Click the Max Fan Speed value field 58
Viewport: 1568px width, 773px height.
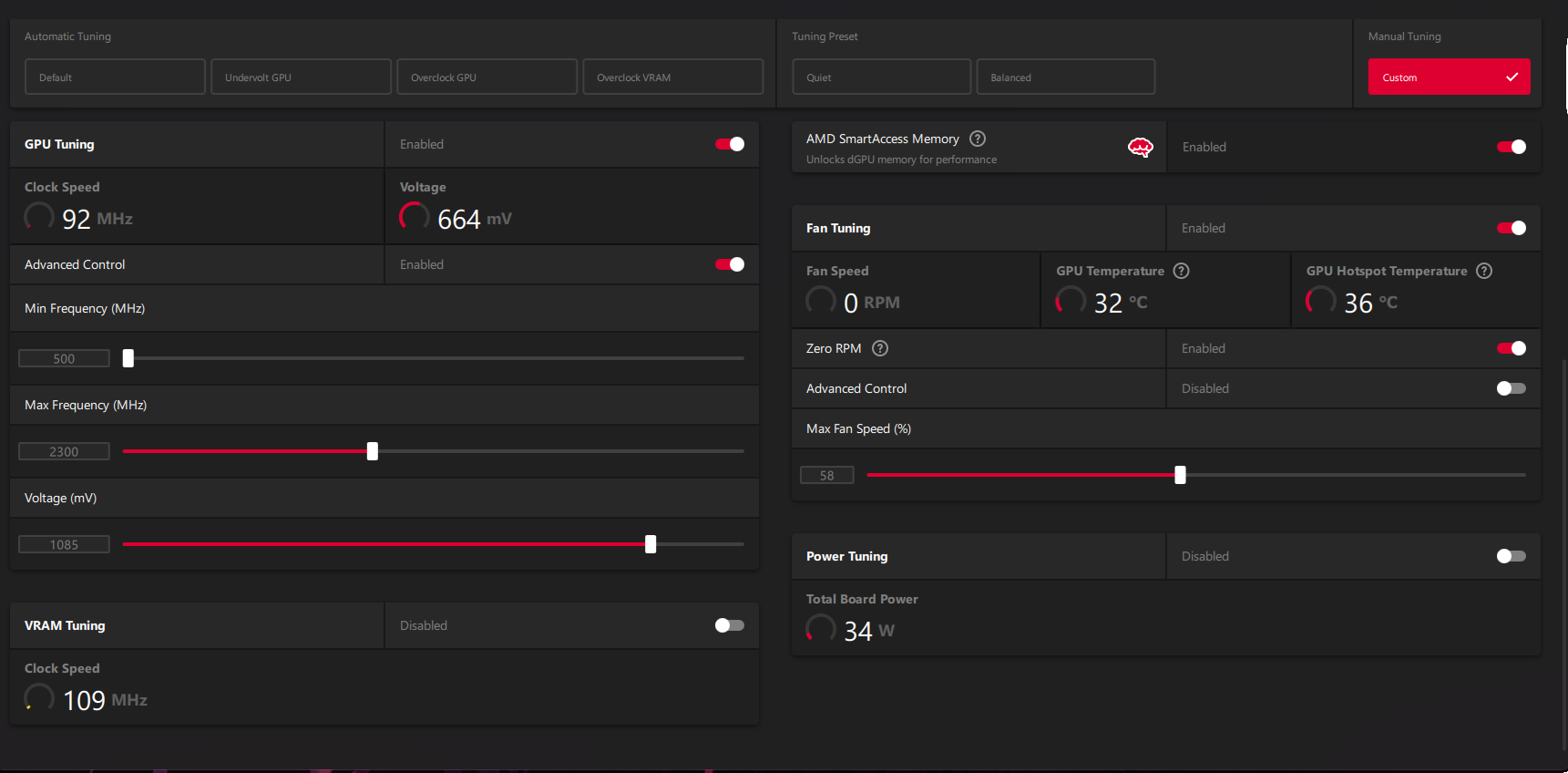coord(827,475)
